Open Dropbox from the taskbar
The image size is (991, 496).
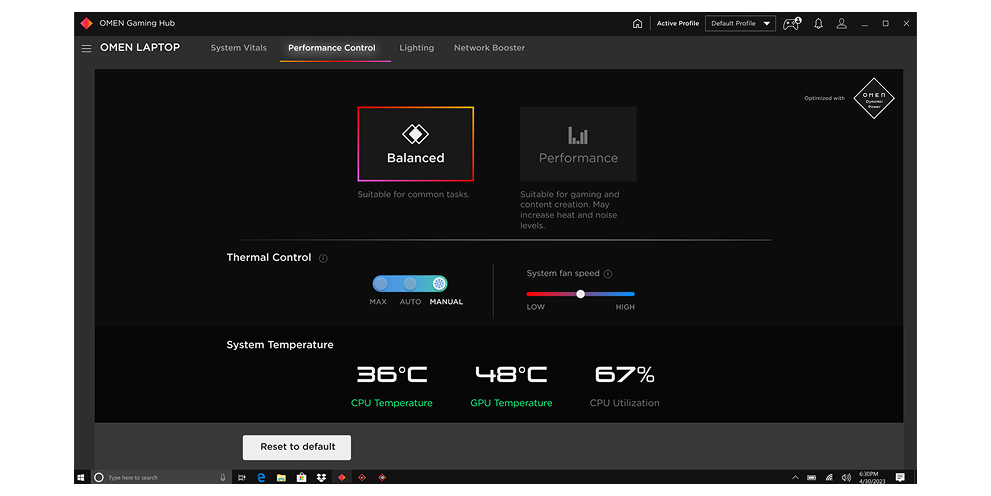[x=321, y=478]
